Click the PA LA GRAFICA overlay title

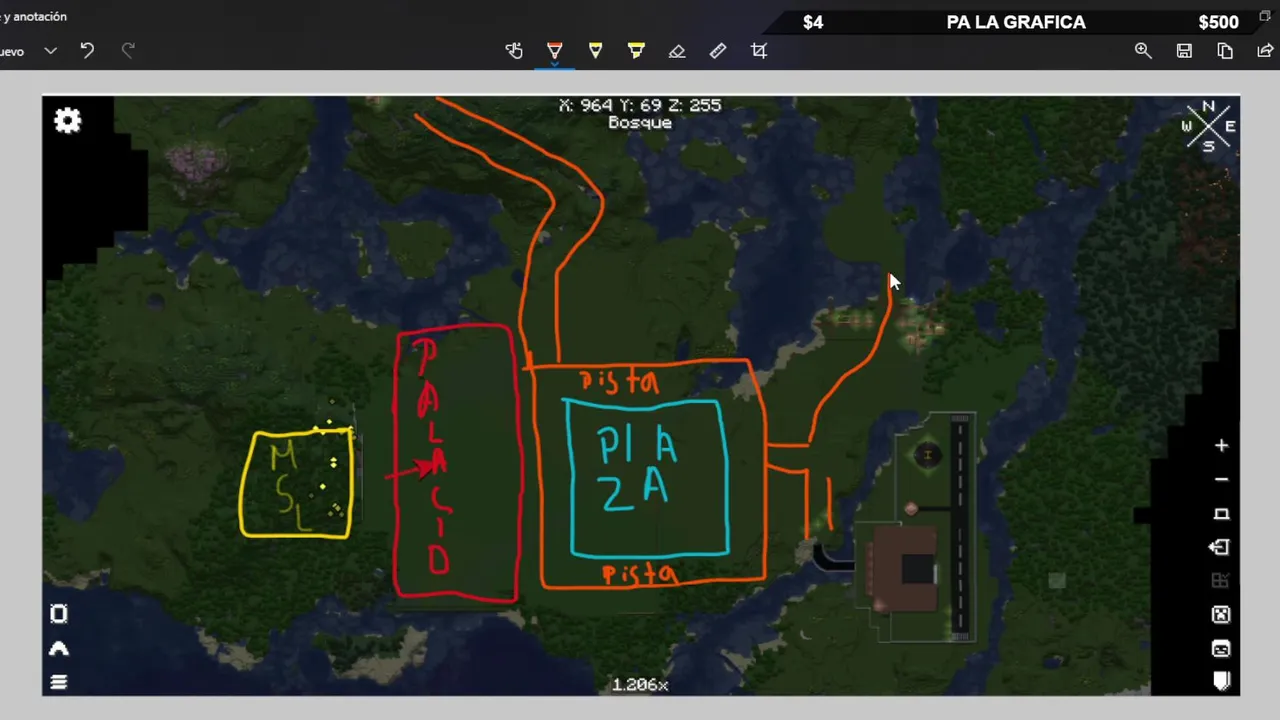click(1016, 22)
